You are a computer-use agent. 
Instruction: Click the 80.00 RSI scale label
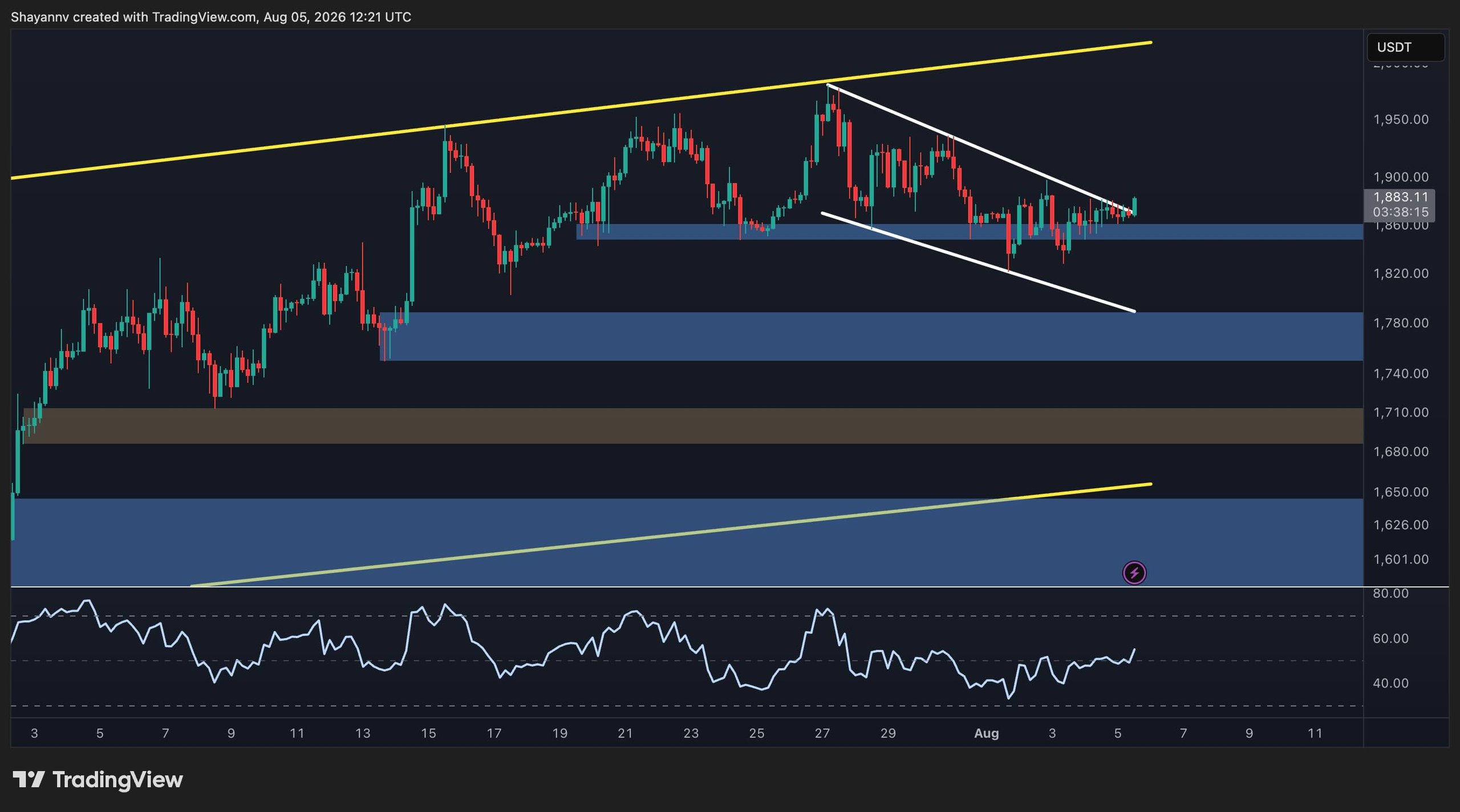pyautogui.click(x=1390, y=594)
